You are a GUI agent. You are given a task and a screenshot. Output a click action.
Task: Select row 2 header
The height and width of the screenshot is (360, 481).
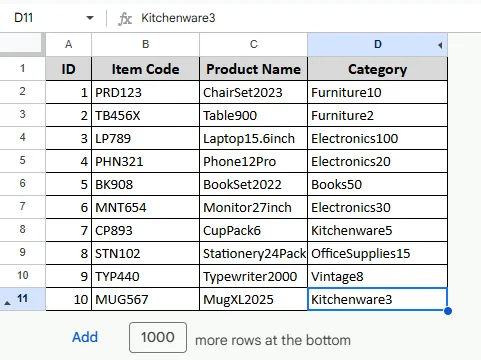pos(22,91)
